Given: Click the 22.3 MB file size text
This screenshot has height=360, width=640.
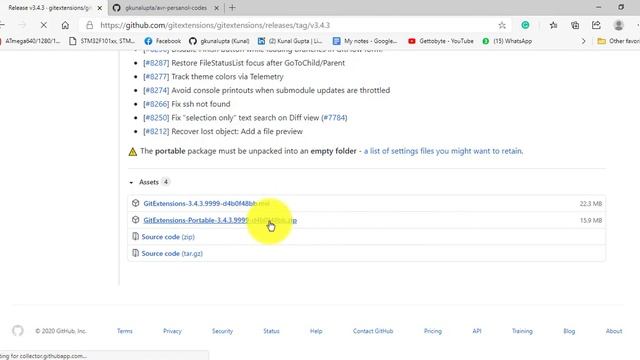Looking at the screenshot, I should click(x=591, y=203).
